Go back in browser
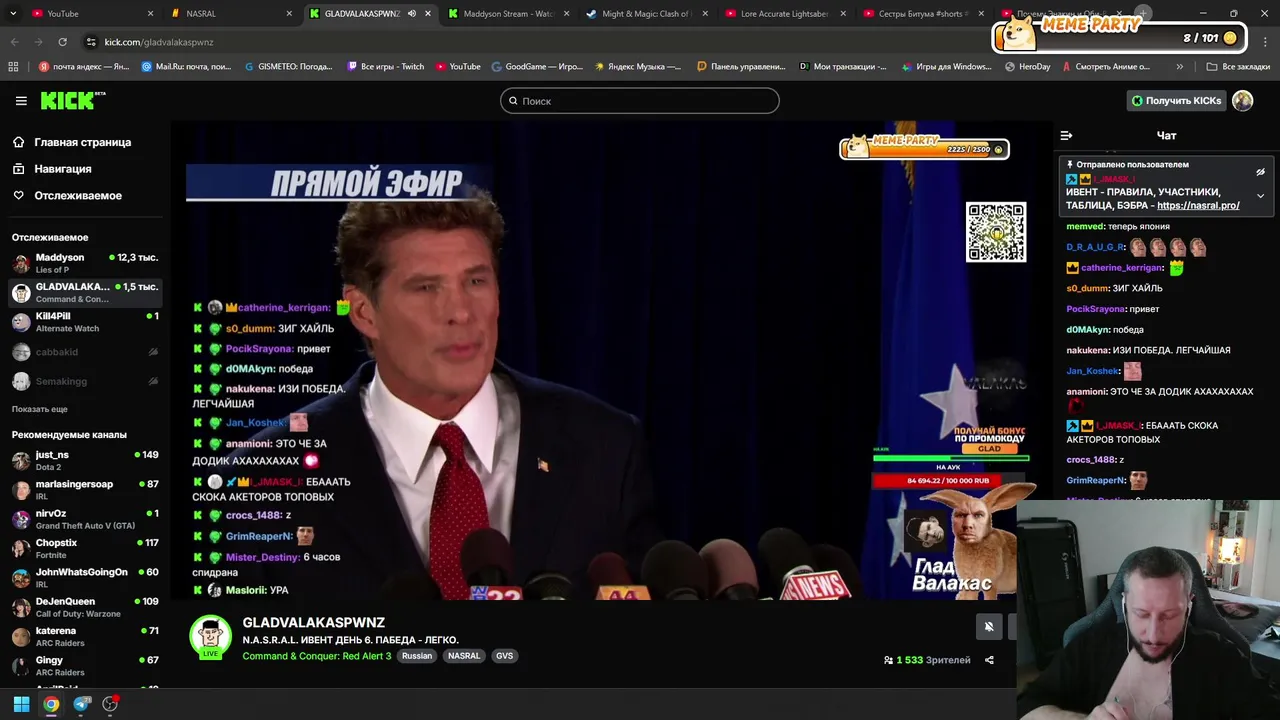This screenshot has width=1280, height=720. (x=14, y=42)
